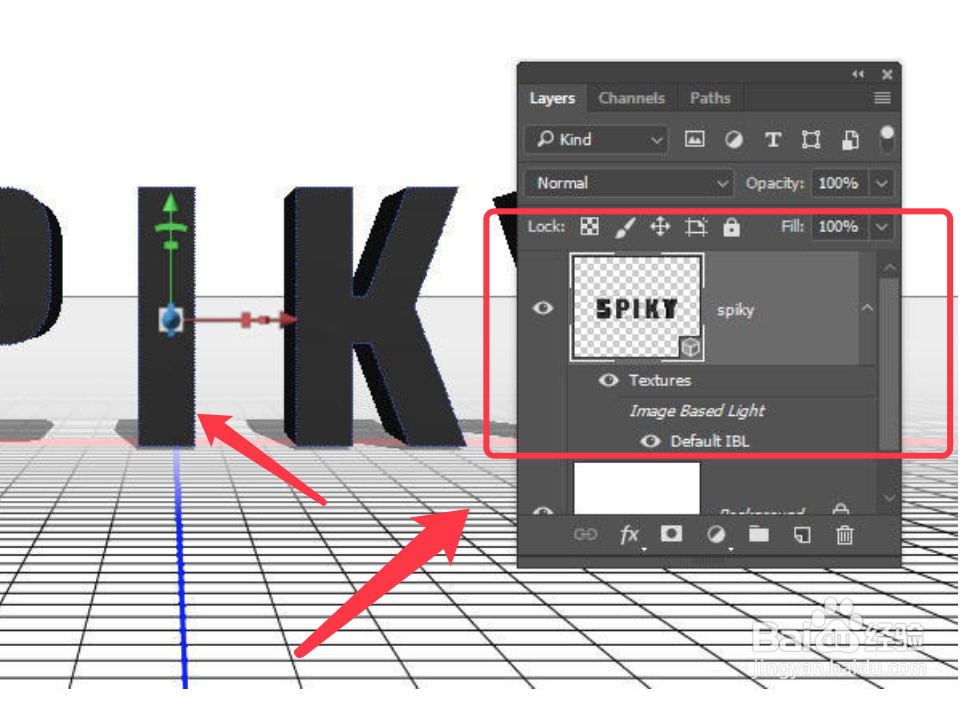This screenshot has height=702, width=980.
Task: Open the Add layer style fx menu
Action: (630, 535)
